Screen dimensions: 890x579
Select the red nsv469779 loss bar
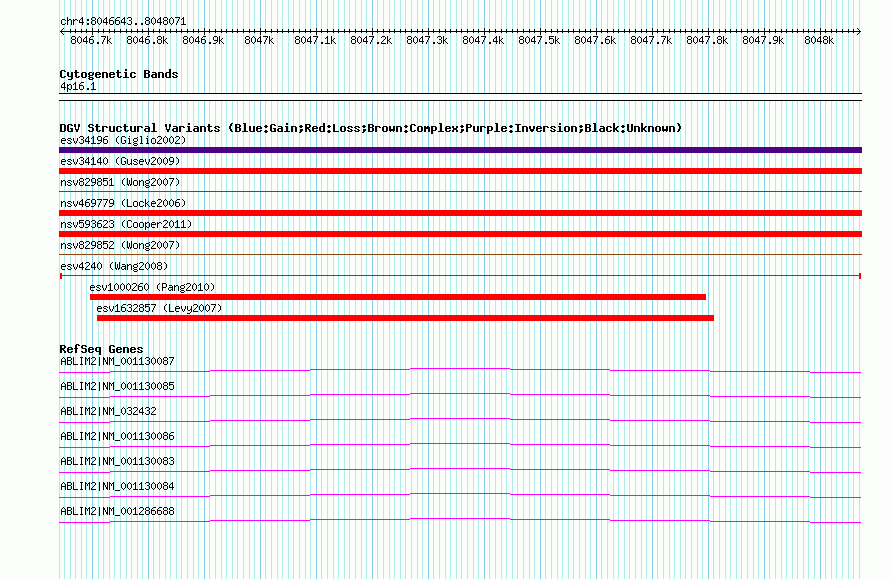460,213
